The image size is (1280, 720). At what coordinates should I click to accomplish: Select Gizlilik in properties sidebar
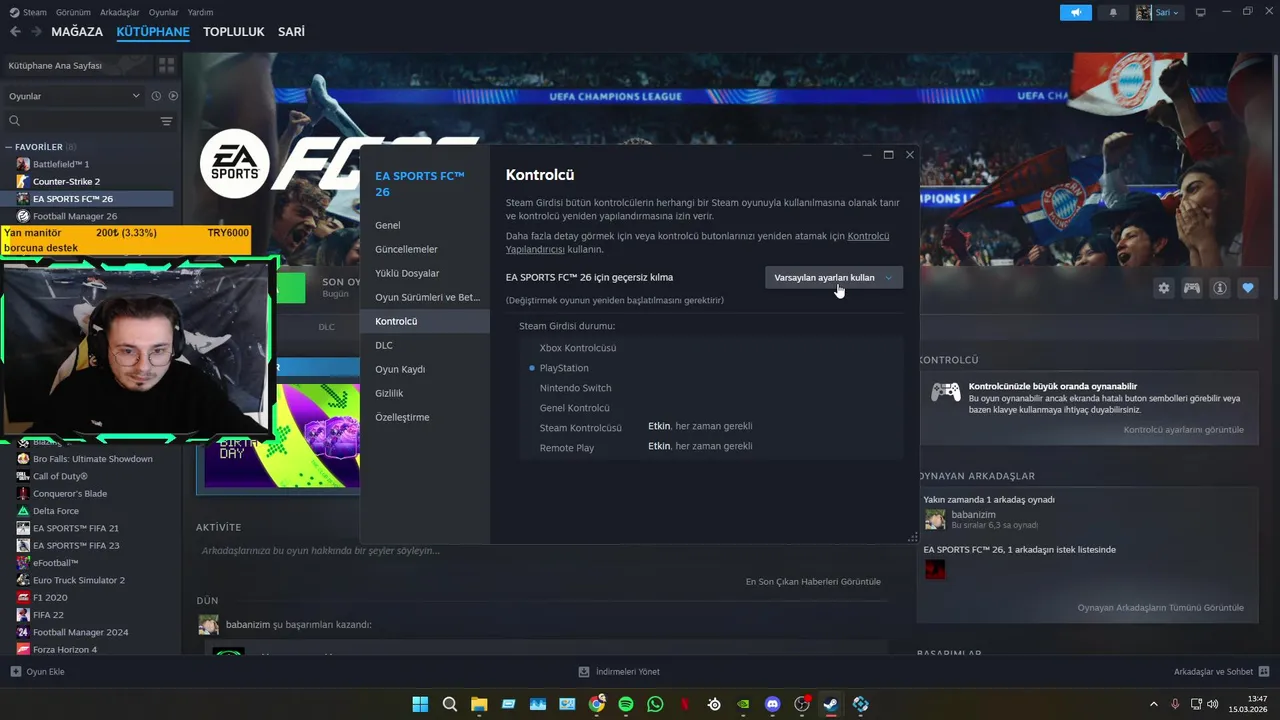[x=425, y=393]
